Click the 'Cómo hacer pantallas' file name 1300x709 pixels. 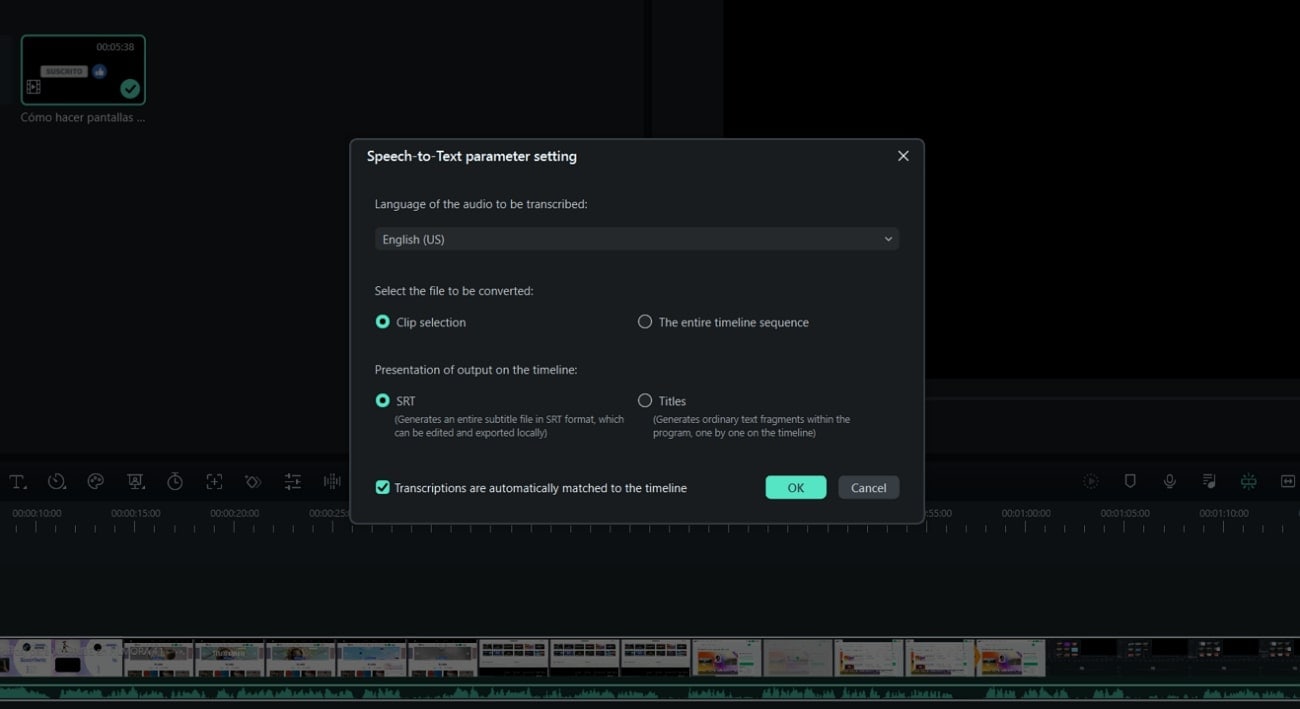pyautogui.click(x=83, y=117)
